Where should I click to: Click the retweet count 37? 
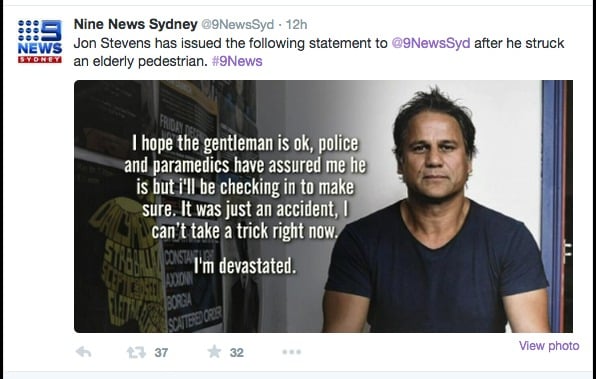(x=161, y=353)
